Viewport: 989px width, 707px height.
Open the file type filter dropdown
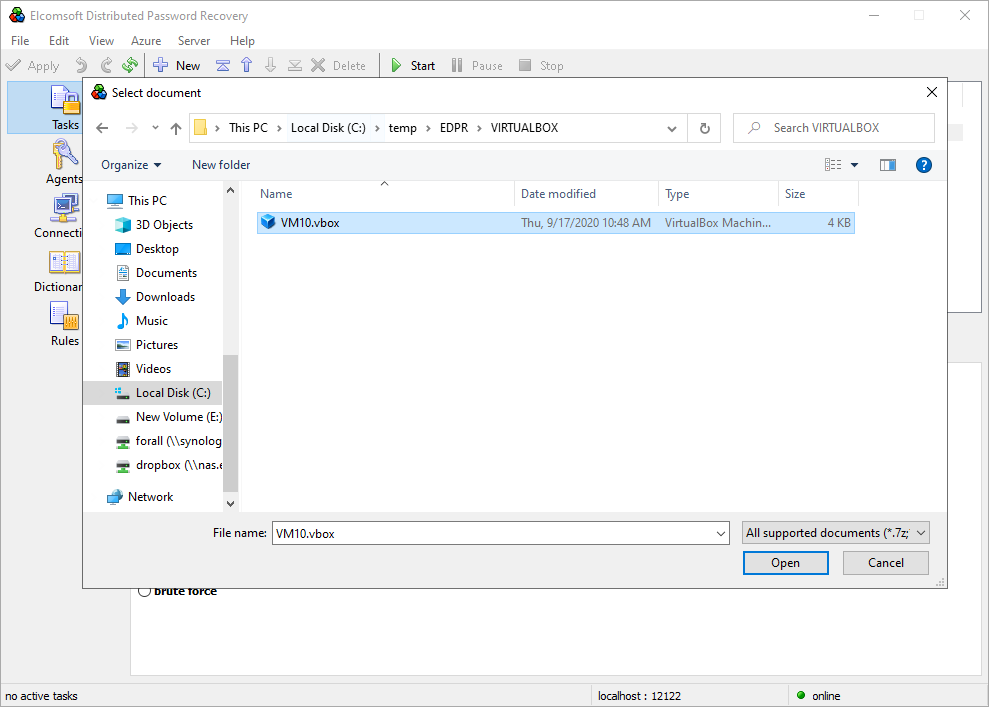point(836,533)
